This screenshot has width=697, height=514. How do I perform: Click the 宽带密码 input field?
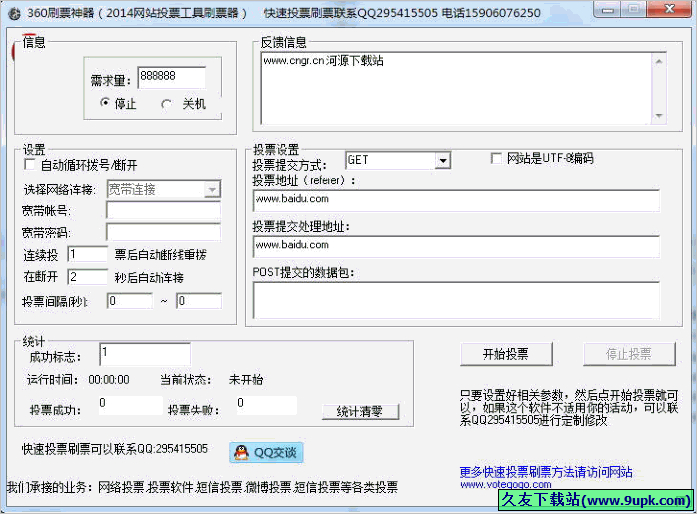[x=164, y=232]
